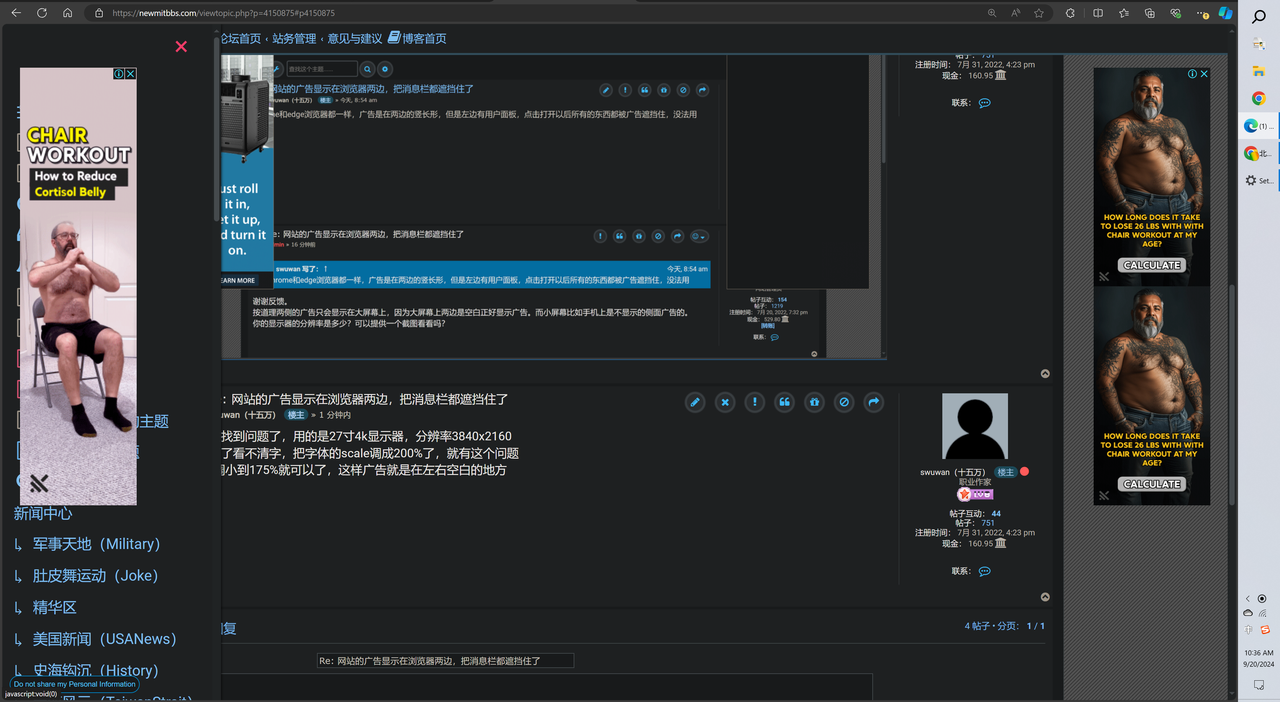Open 帖子互动 44 count link
This screenshot has height=702, width=1280.
996,514
